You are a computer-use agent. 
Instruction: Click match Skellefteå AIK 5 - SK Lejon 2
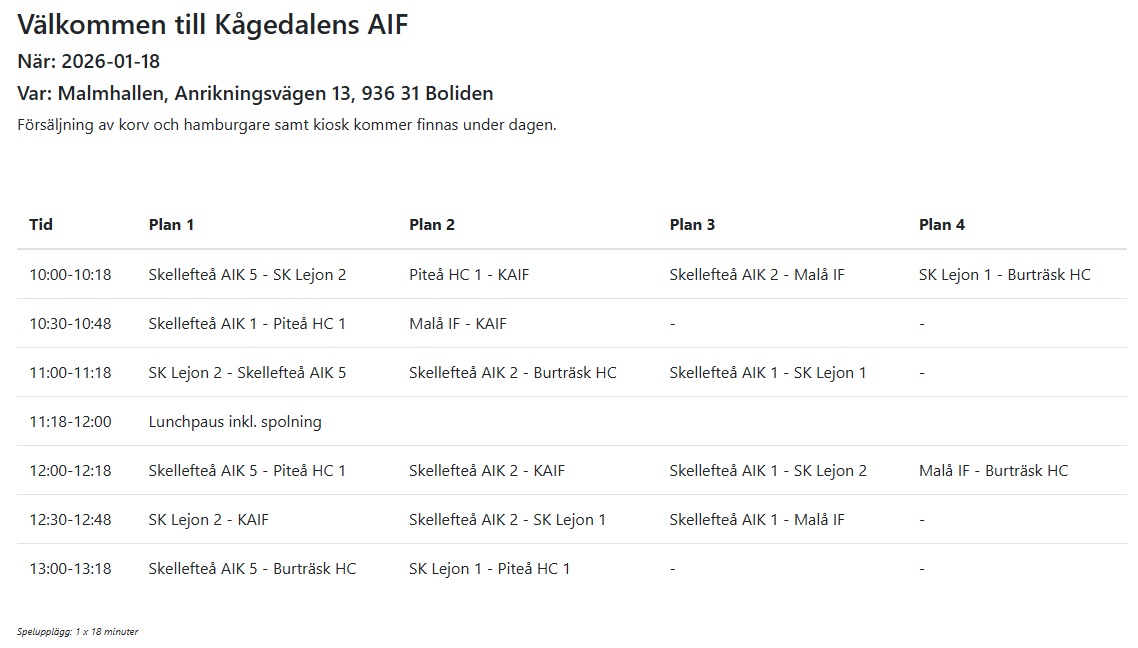pos(247,274)
